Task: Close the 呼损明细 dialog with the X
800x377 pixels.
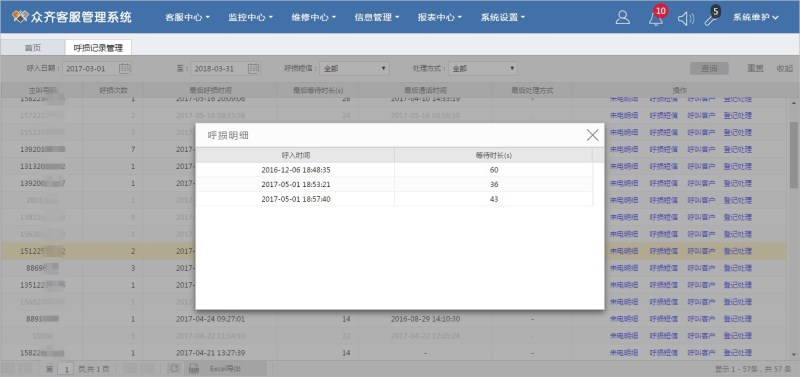Action: click(592, 135)
